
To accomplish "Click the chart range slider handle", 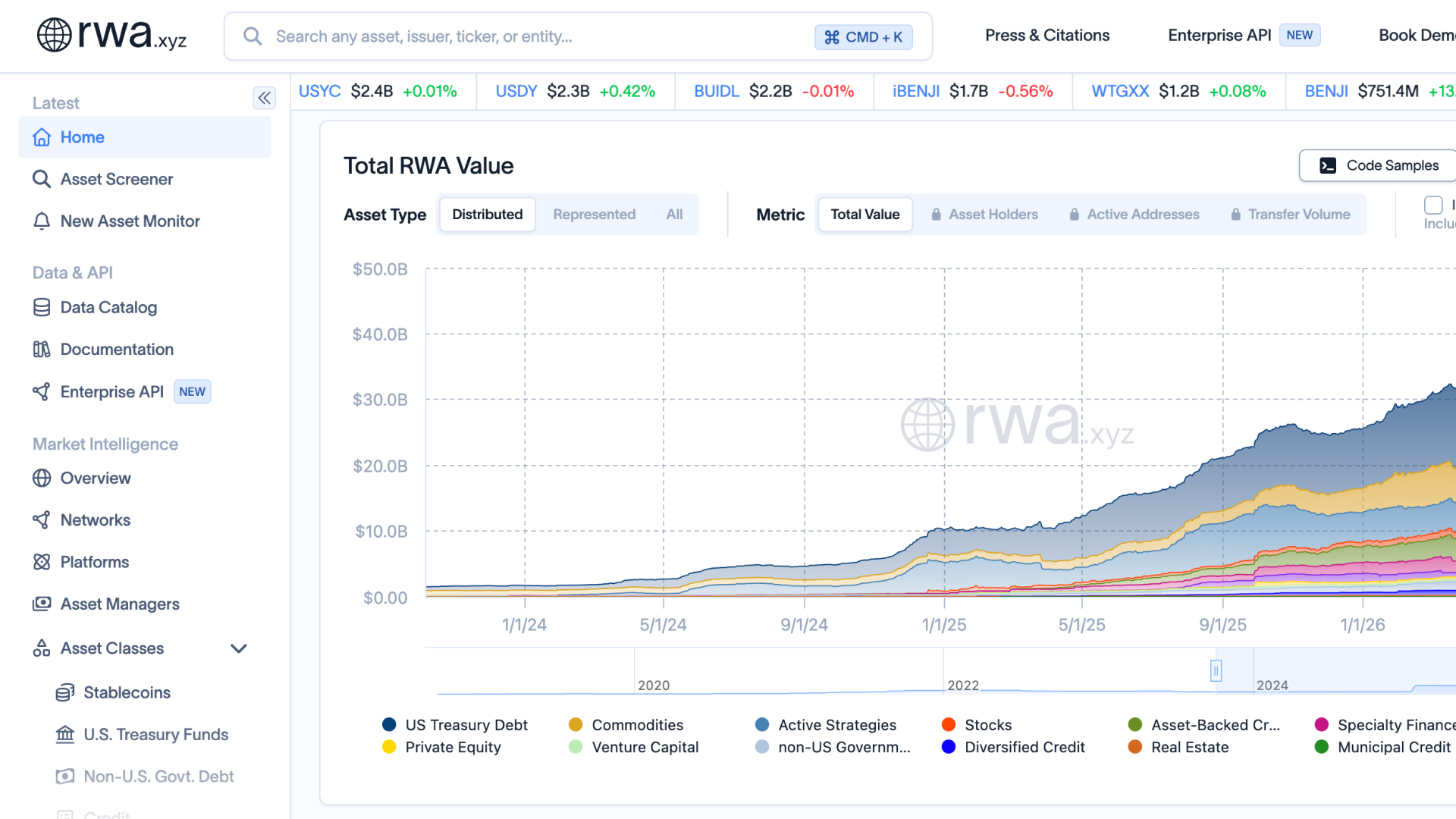I will (x=1216, y=670).
